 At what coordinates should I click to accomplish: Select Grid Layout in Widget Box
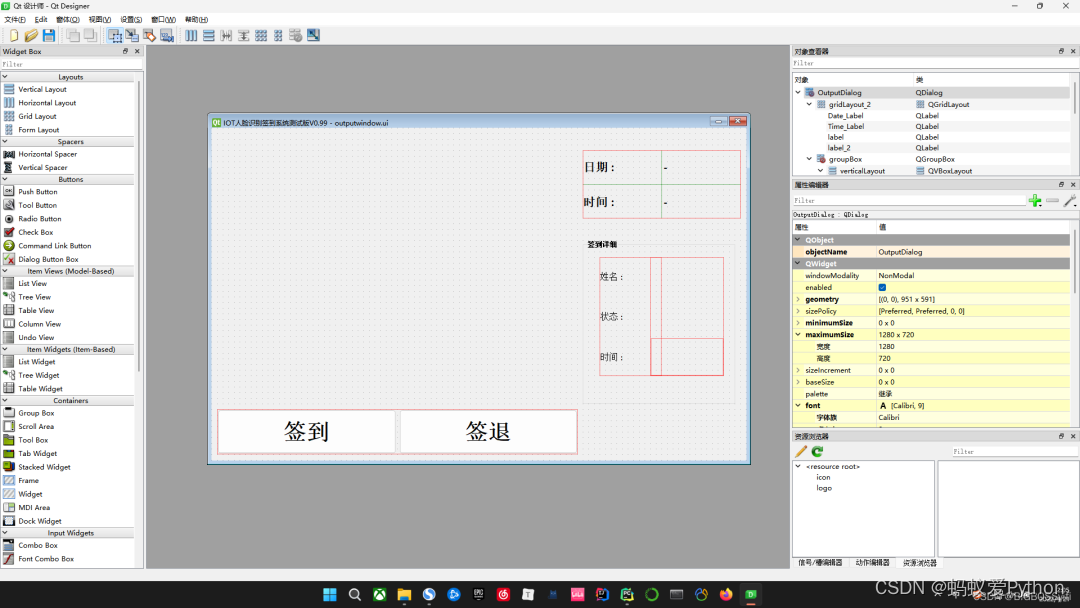37,116
